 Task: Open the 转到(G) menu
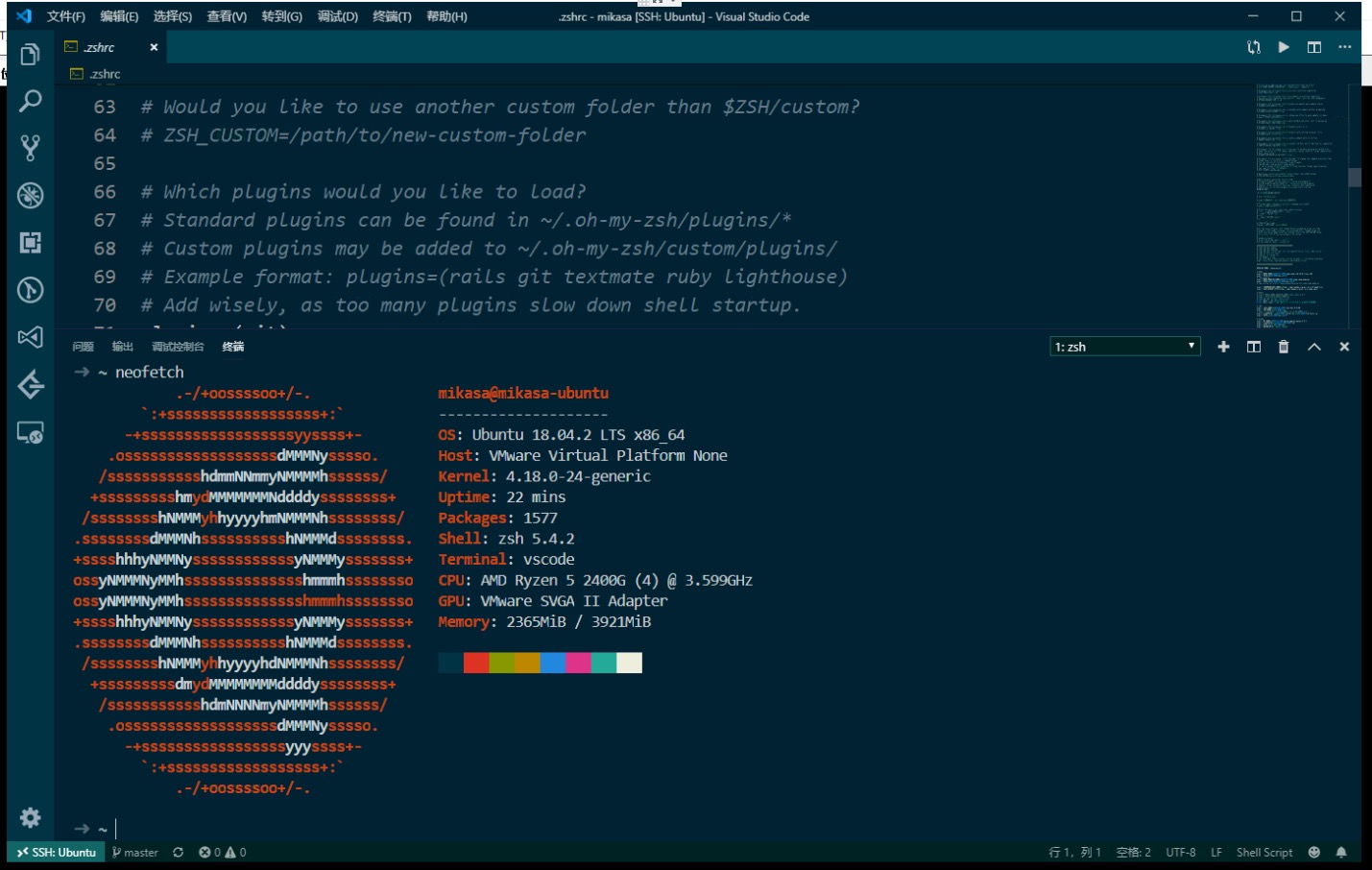pos(282,16)
